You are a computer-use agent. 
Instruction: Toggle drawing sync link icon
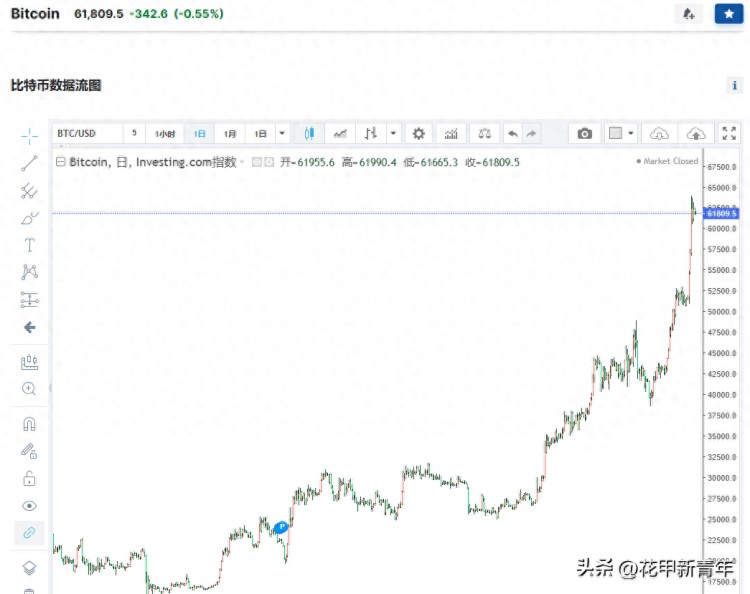click(29, 533)
